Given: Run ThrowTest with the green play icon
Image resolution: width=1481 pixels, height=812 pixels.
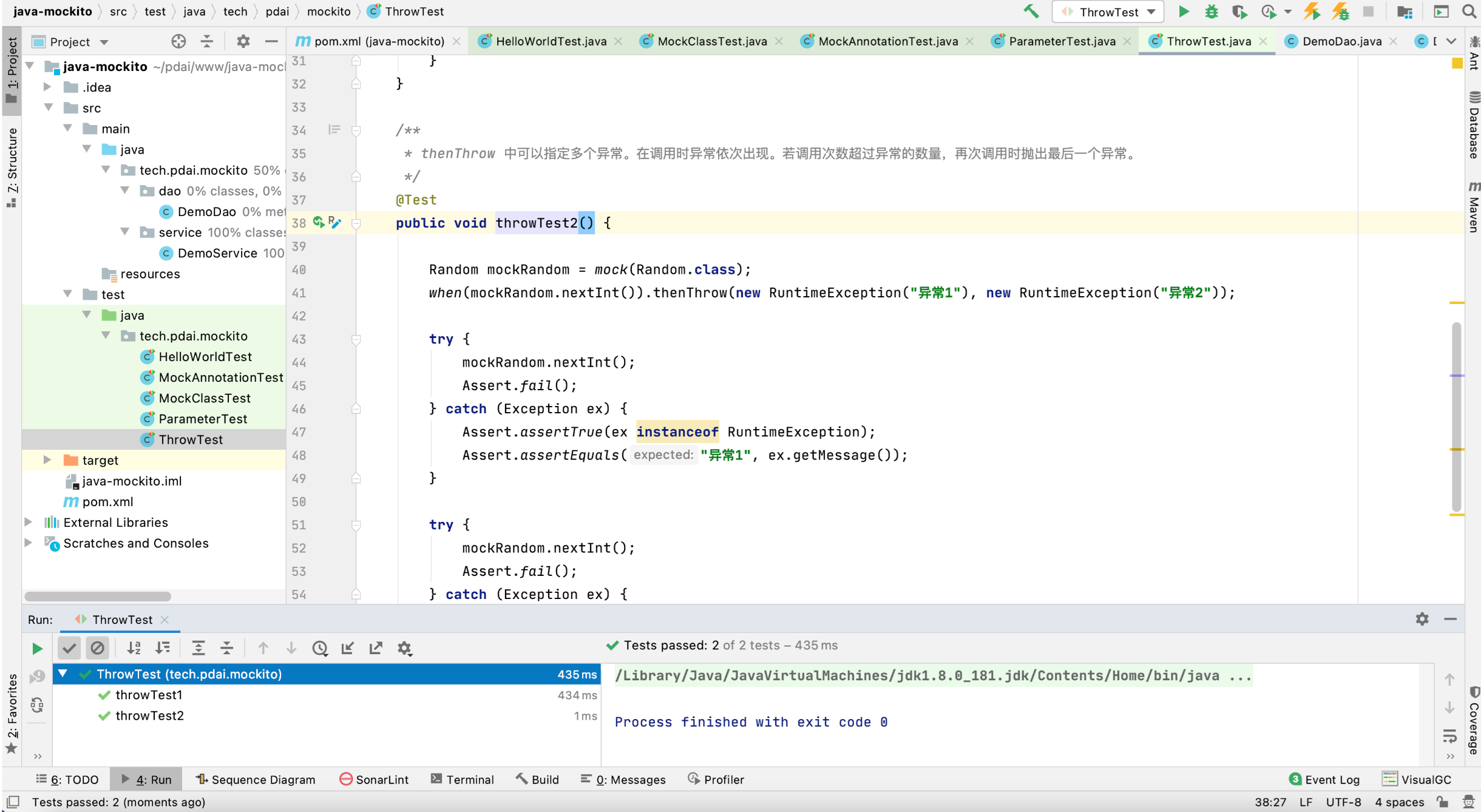Looking at the screenshot, I should coord(1184,12).
